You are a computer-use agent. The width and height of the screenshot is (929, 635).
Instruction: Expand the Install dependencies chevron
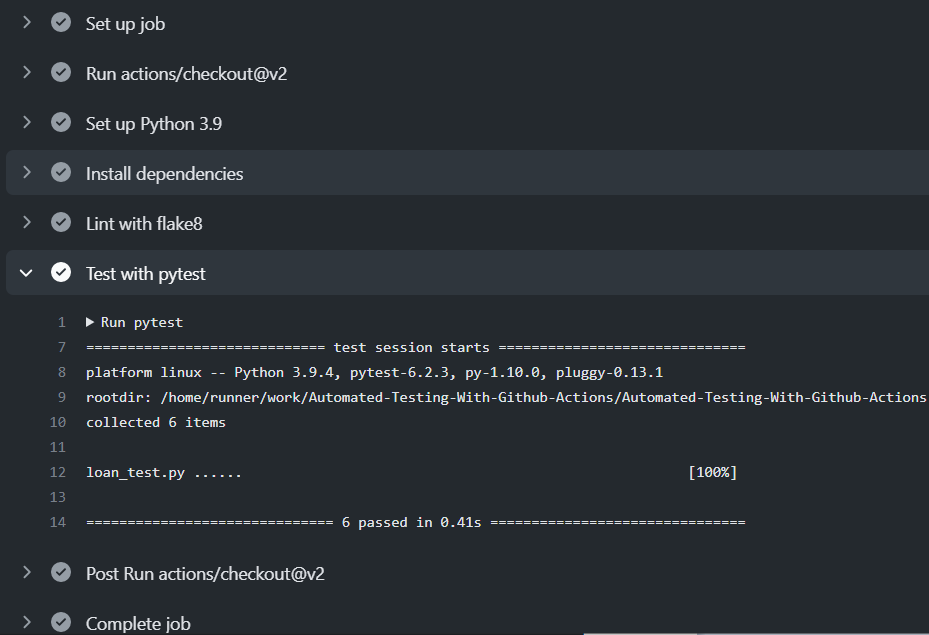click(x=27, y=173)
